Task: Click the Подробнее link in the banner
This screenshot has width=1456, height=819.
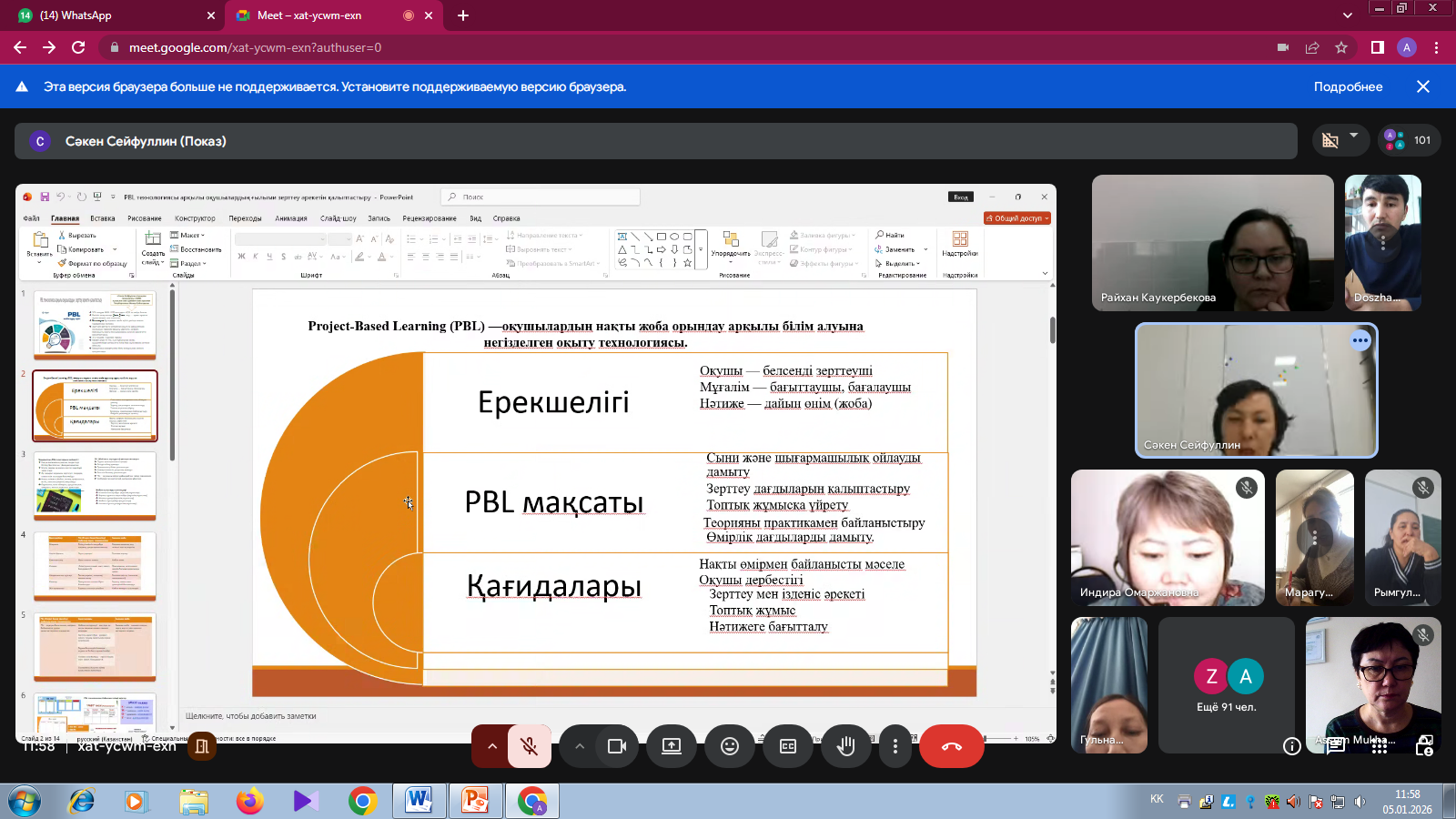Action: [x=1348, y=86]
